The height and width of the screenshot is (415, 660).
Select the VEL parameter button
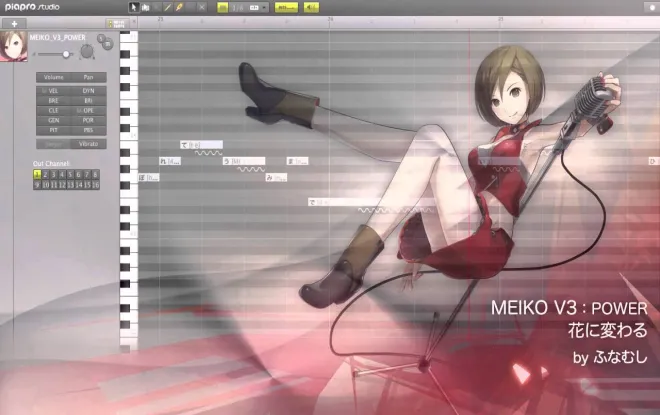click(53, 91)
